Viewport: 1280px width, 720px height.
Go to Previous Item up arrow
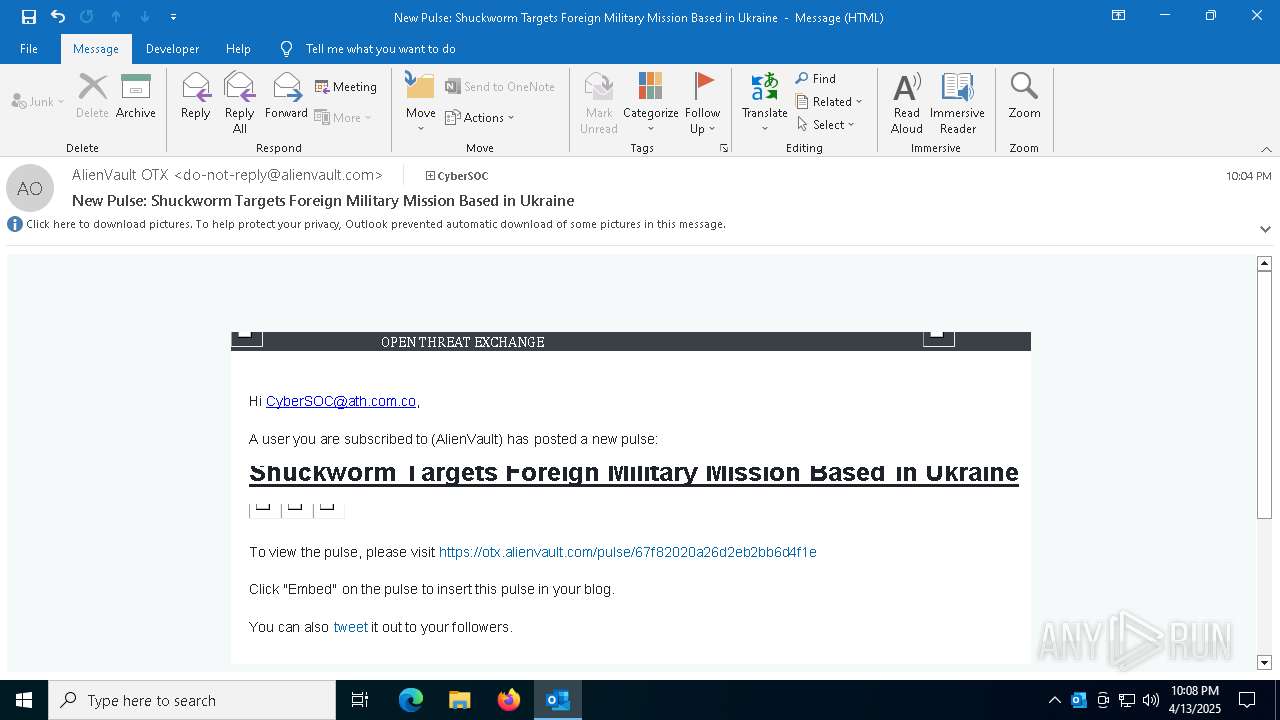tap(116, 17)
